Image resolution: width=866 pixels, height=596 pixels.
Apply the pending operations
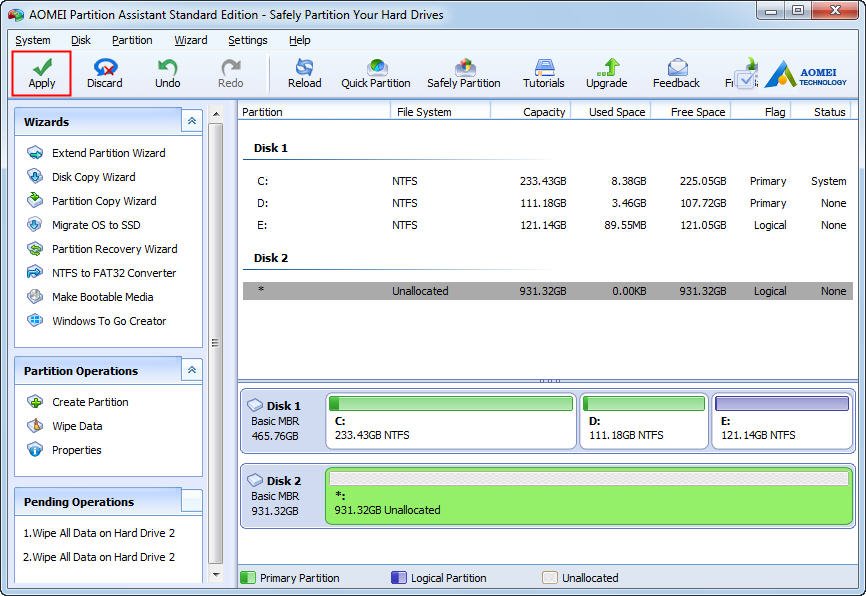tap(42, 73)
